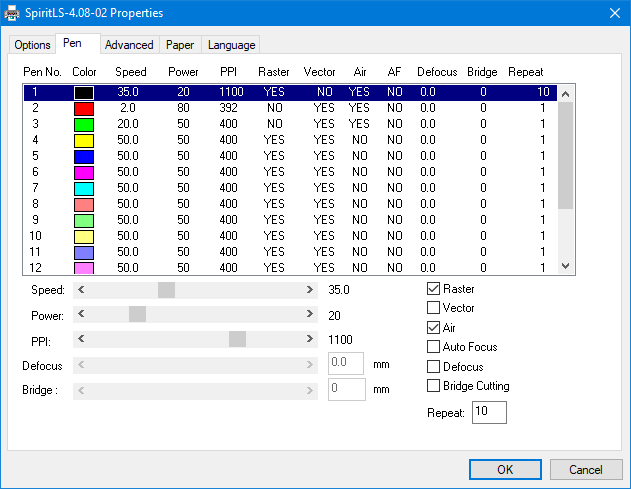Click the Repeat value 10 in pen 1 row
This screenshot has height=489, width=631.
pyautogui.click(x=543, y=92)
